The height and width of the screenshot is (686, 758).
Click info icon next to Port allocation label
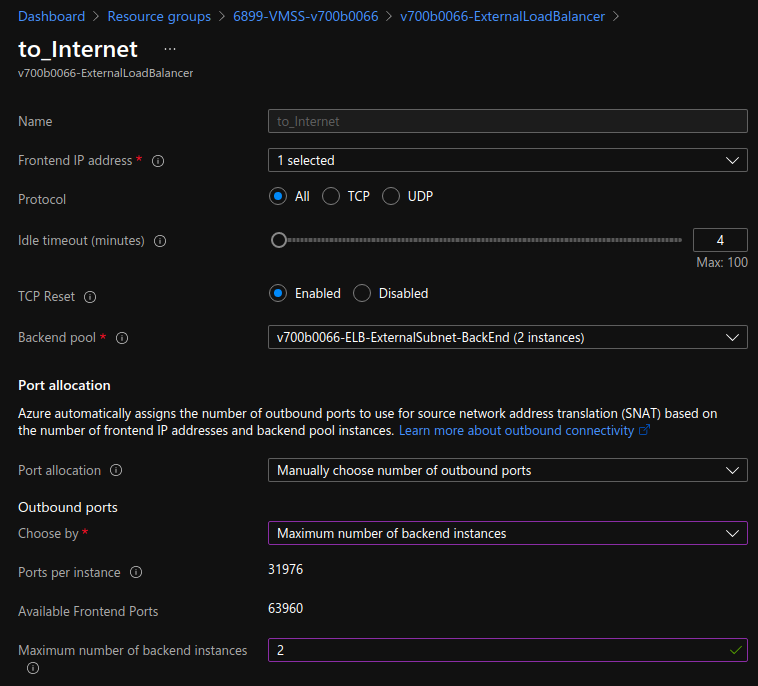(116, 471)
